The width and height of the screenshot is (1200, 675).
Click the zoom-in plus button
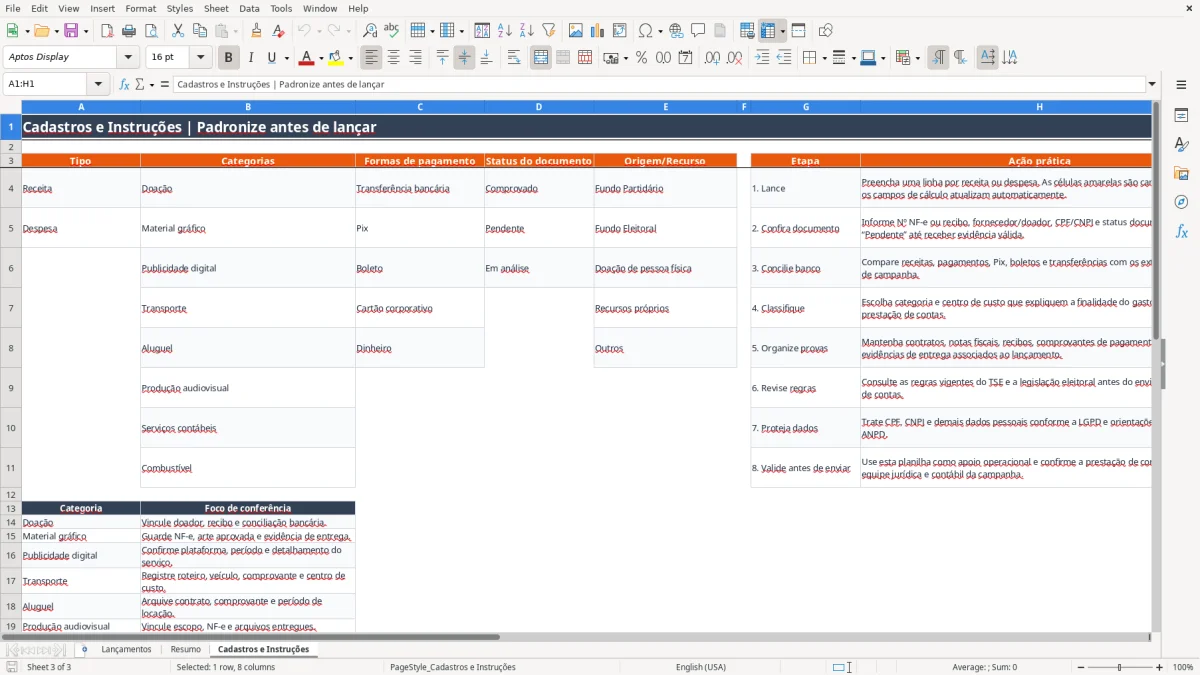(1160, 667)
